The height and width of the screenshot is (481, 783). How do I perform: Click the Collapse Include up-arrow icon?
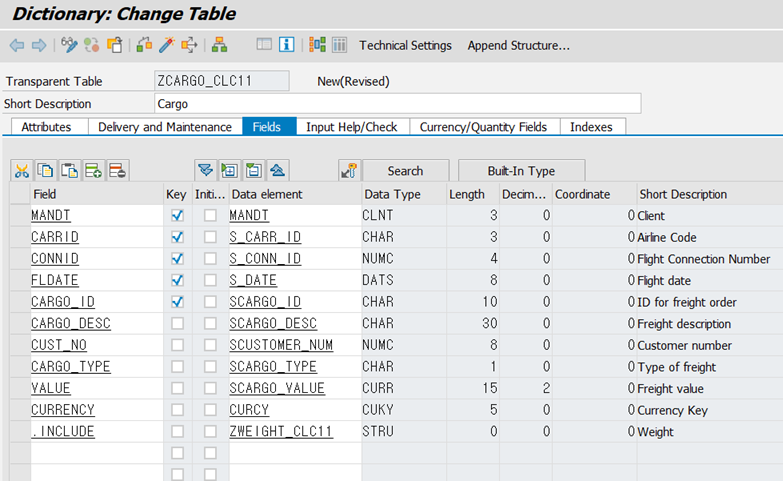(277, 171)
